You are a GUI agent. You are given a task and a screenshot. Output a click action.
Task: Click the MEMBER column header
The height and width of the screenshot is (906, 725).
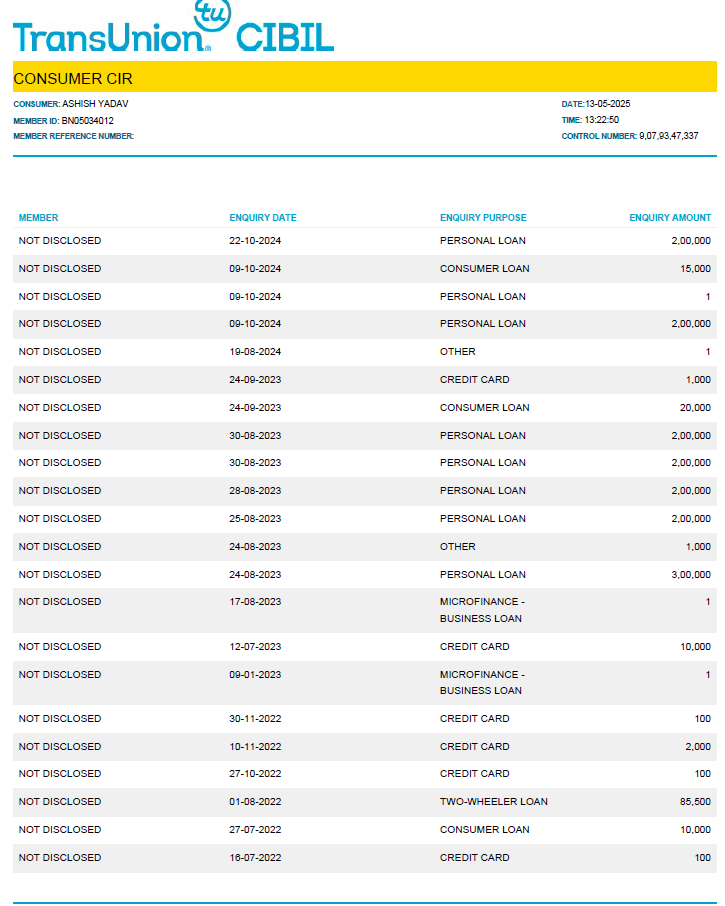38,218
